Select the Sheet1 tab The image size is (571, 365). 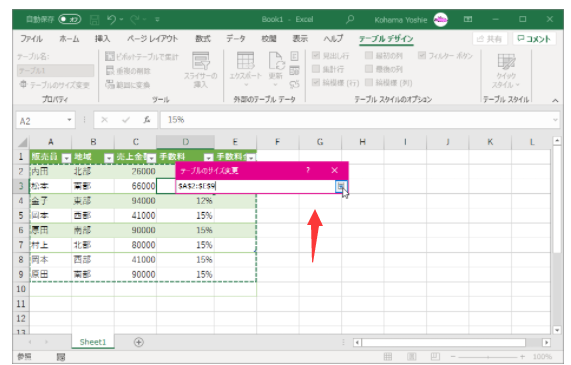93,342
